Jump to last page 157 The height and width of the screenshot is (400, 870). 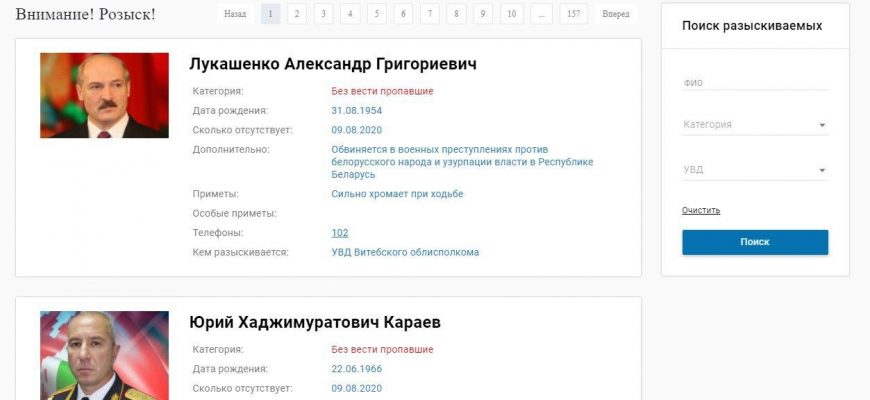click(x=574, y=14)
